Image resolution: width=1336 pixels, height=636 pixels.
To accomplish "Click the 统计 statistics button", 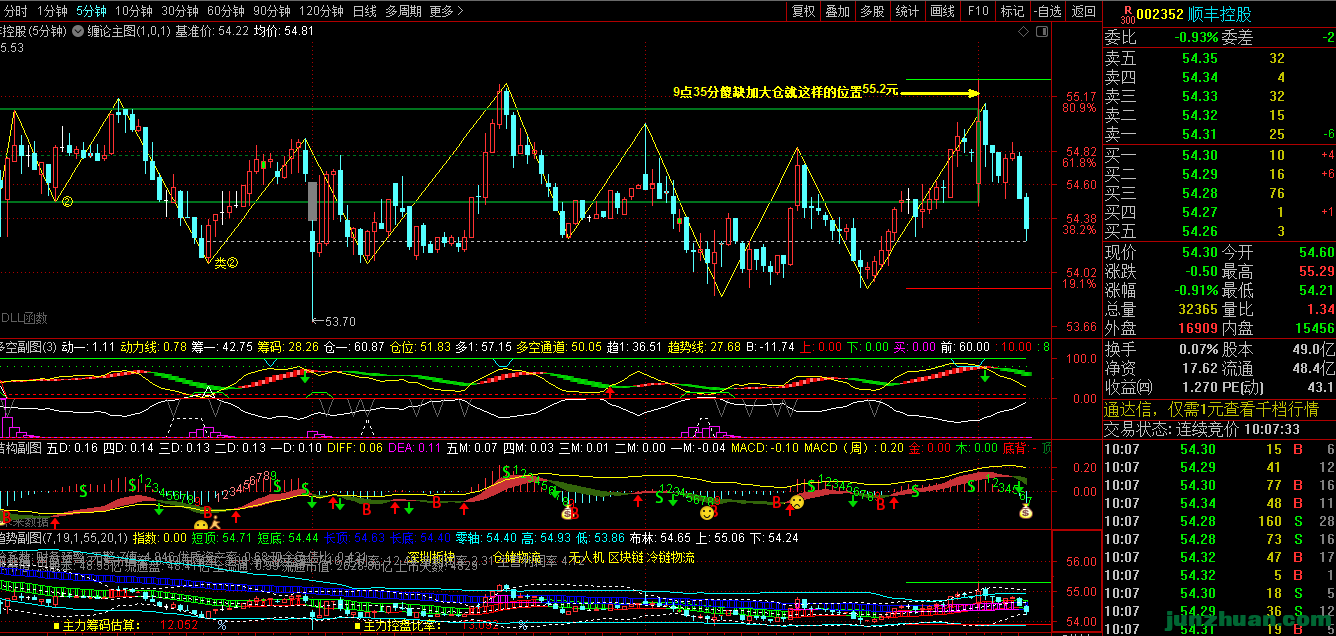I will [x=907, y=11].
